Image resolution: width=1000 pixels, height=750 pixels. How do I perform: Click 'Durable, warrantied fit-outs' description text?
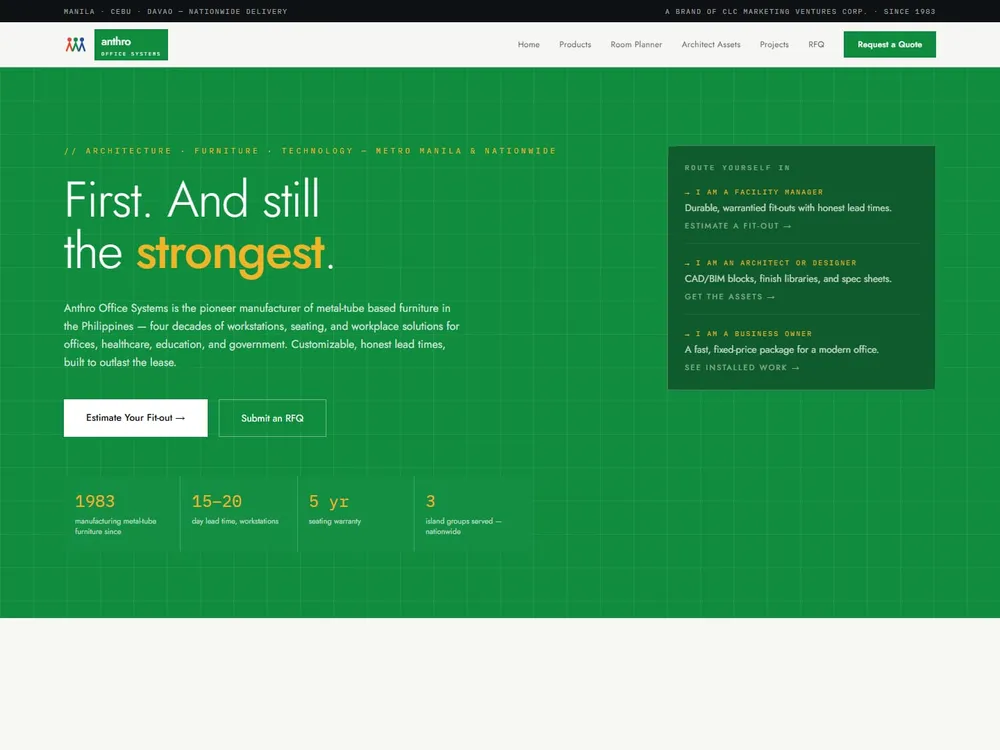pyautogui.click(x=788, y=208)
